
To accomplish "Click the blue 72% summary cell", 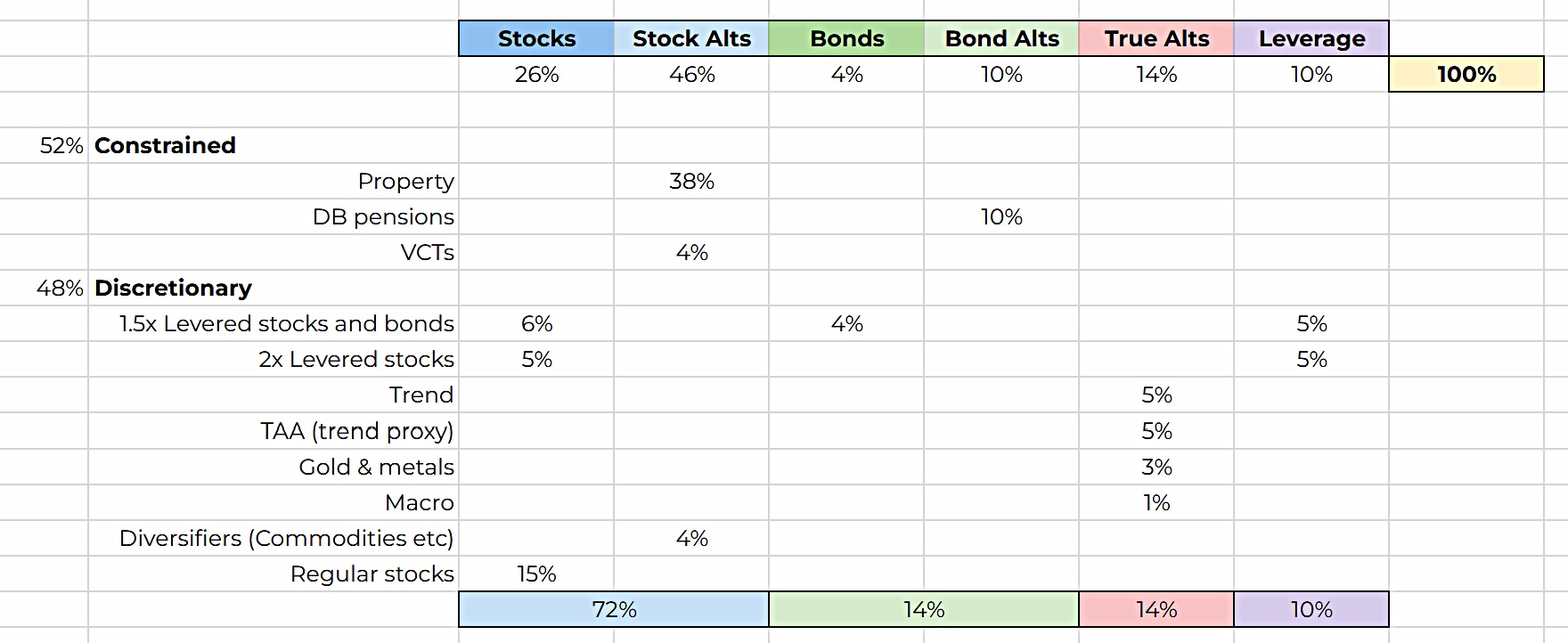I will pos(614,609).
